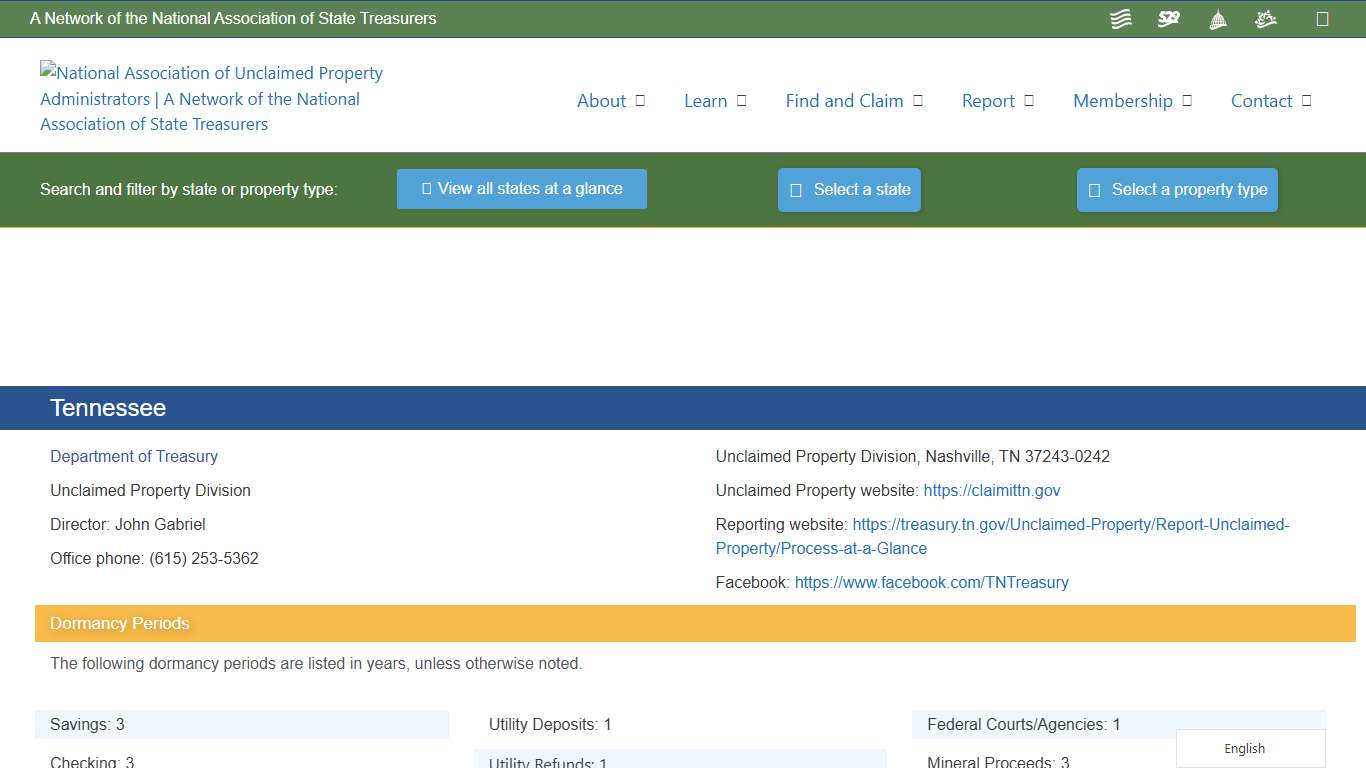Expand the Find and Claim dropdown
The height and width of the screenshot is (768, 1366).
pos(854,100)
